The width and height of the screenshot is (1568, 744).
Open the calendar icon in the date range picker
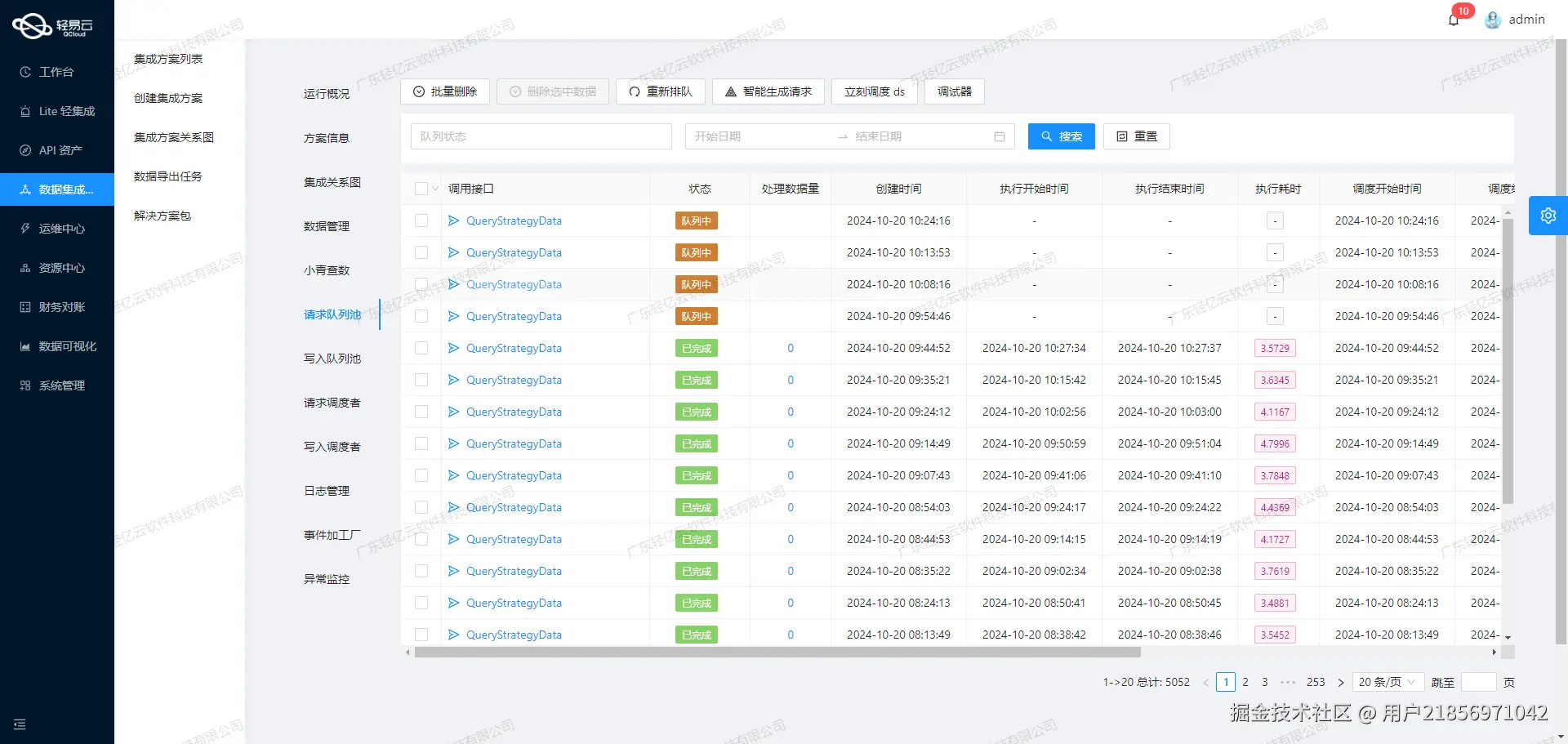999,136
